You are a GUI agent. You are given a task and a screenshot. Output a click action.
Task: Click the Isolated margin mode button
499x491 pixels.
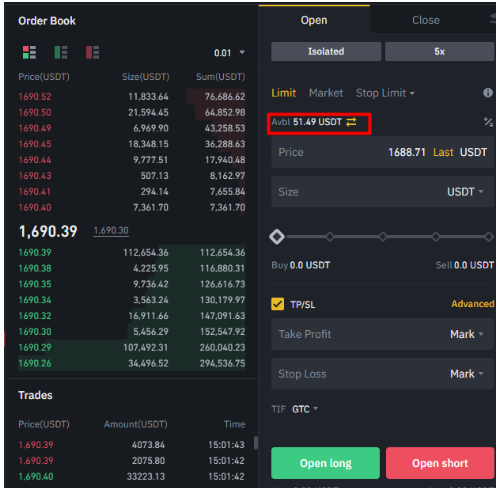point(326,52)
